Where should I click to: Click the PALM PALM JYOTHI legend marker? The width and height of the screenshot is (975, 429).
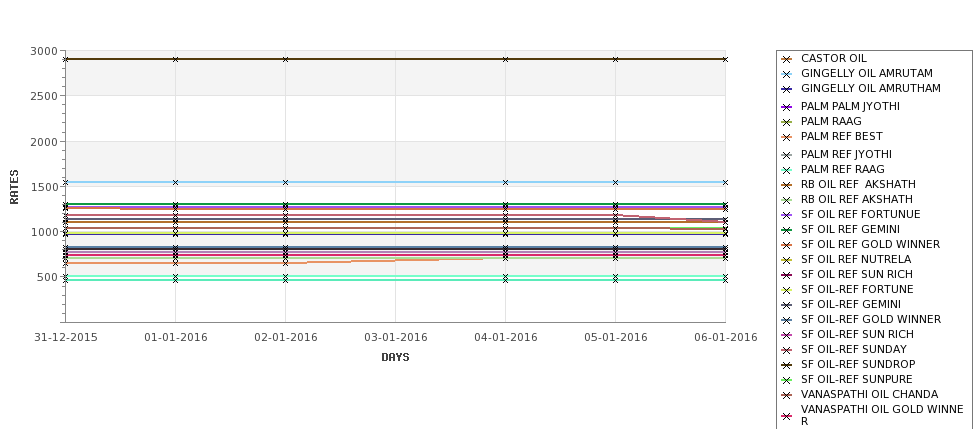[x=786, y=107]
